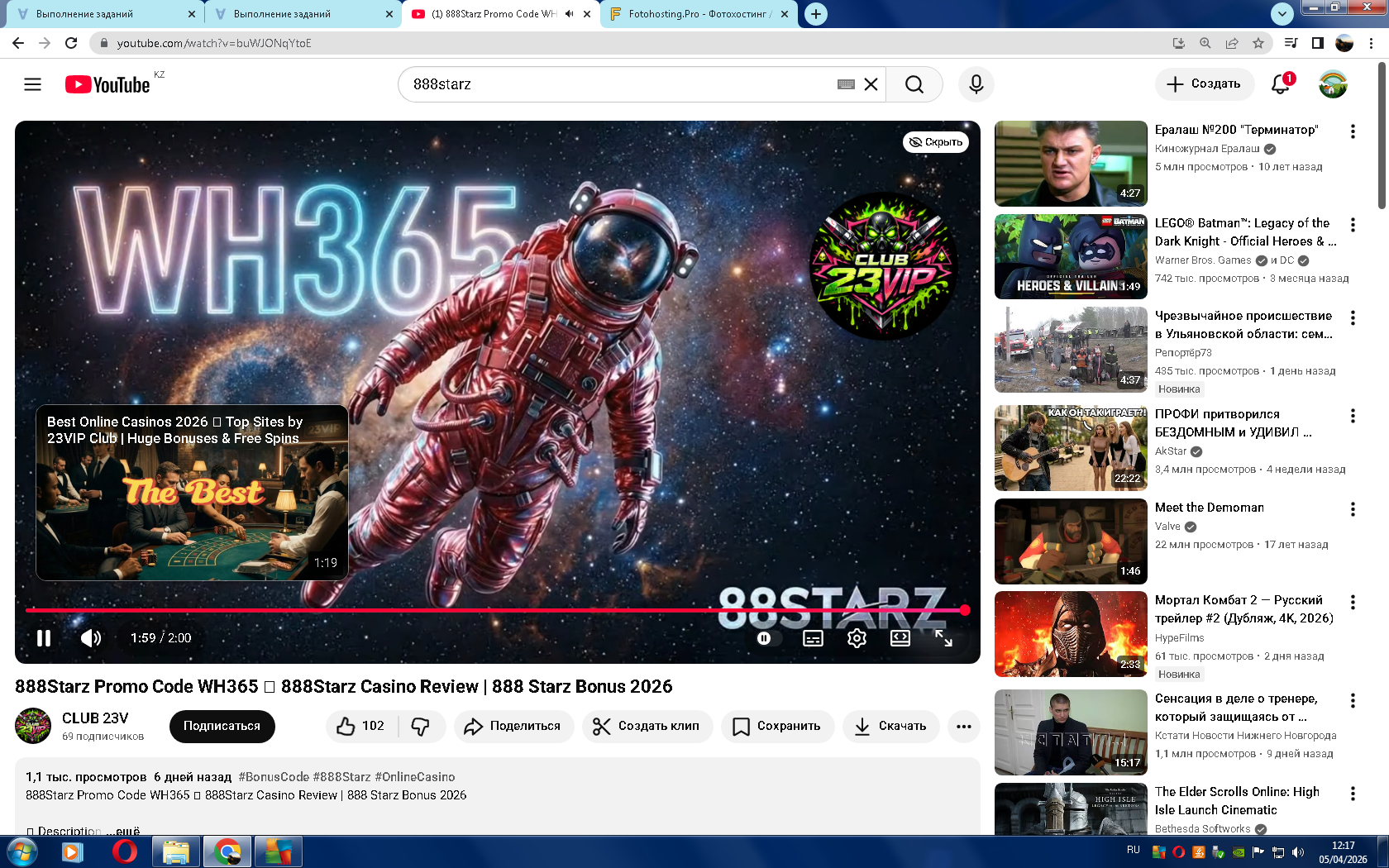Open the Meet the Demoman video thumbnail

(x=1071, y=541)
